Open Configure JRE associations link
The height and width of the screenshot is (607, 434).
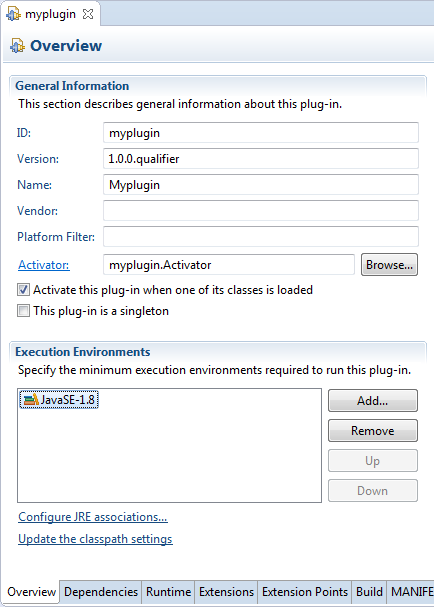tap(93, 517)
